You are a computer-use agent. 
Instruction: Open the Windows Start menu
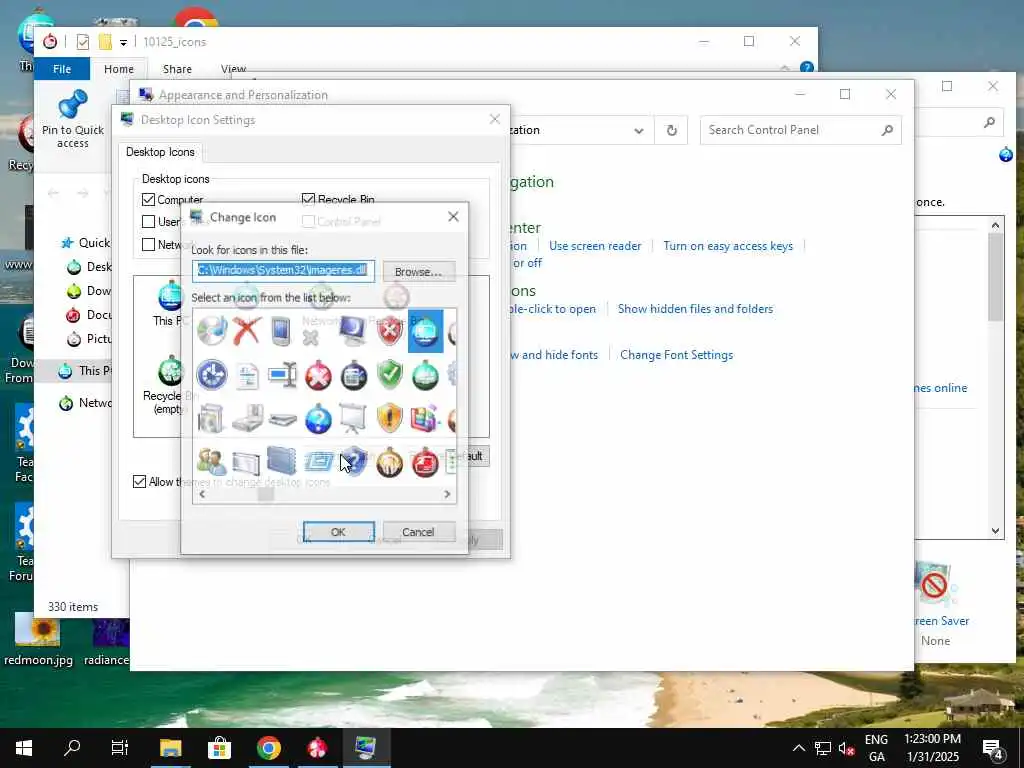24,748
